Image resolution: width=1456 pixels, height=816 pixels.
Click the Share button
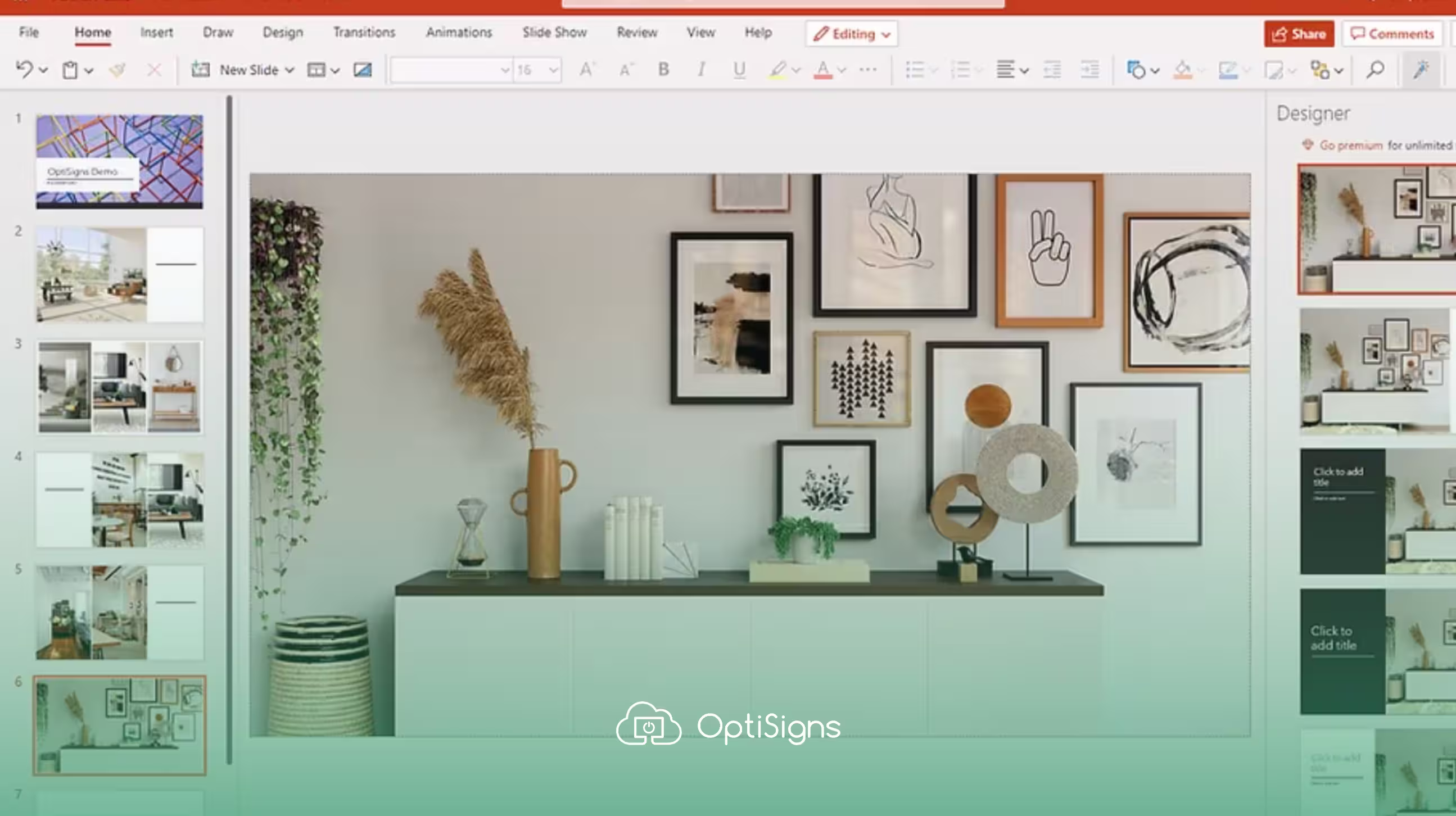[x=1298, y=33]
